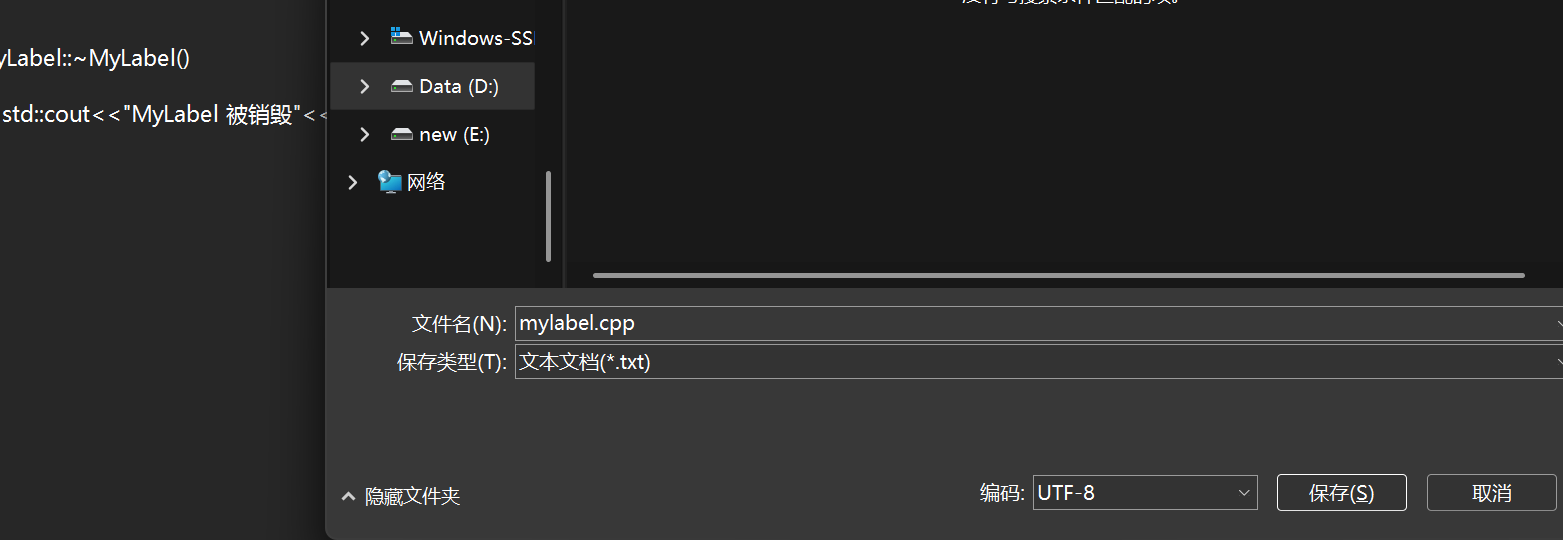The image size is (1563, 540).
Task: Click the navigation pane vertical scrollbar
Action: tap(548, 216)
